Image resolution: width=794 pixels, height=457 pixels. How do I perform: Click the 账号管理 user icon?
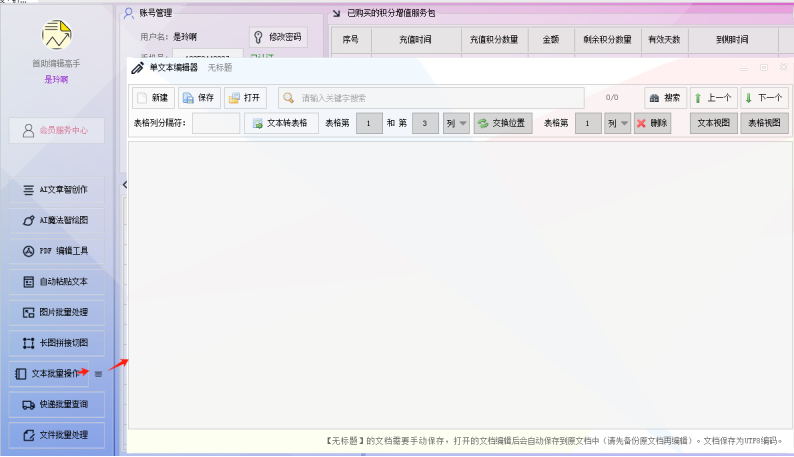[129, 13]
